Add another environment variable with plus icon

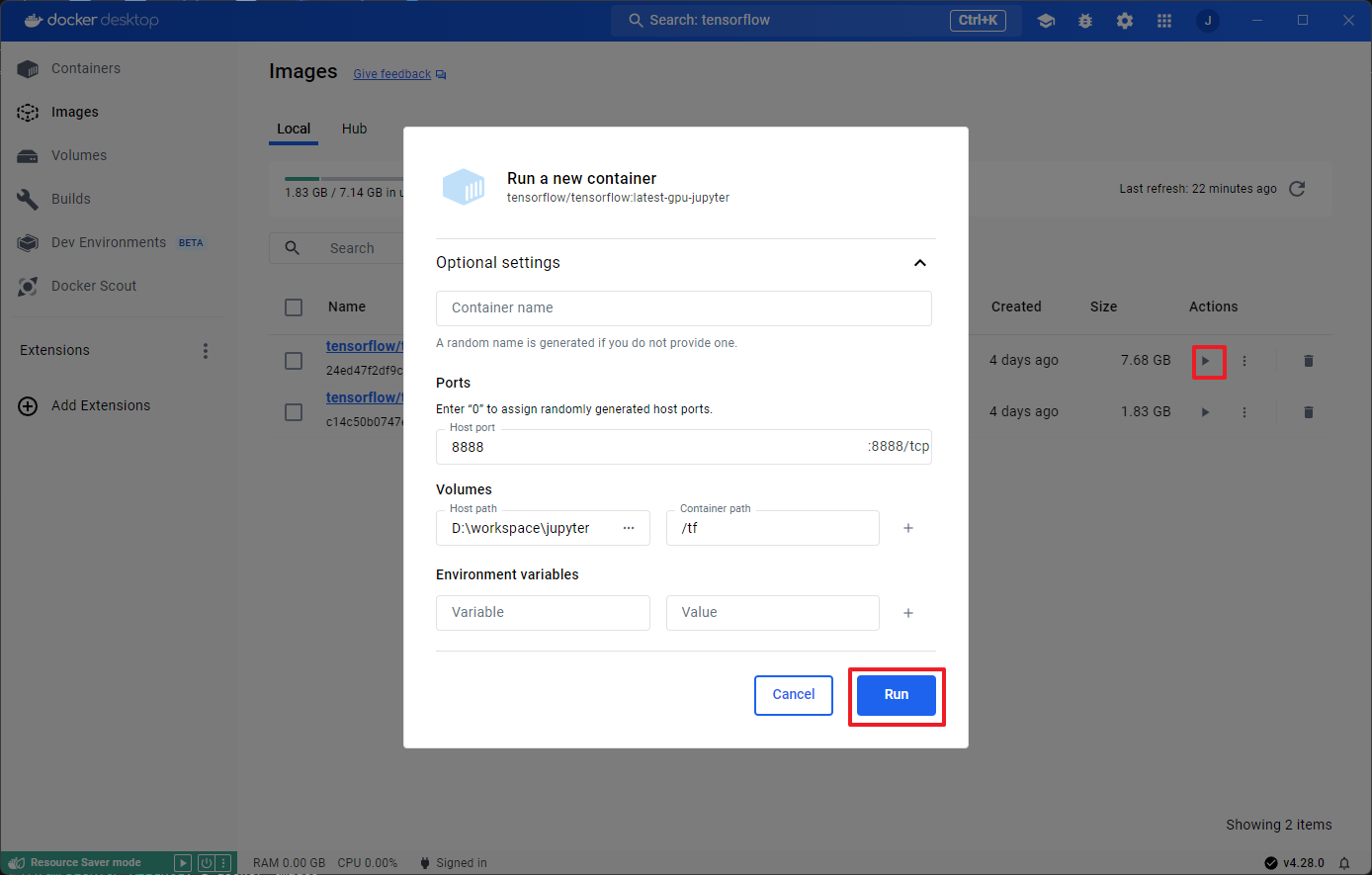(908, 613)
